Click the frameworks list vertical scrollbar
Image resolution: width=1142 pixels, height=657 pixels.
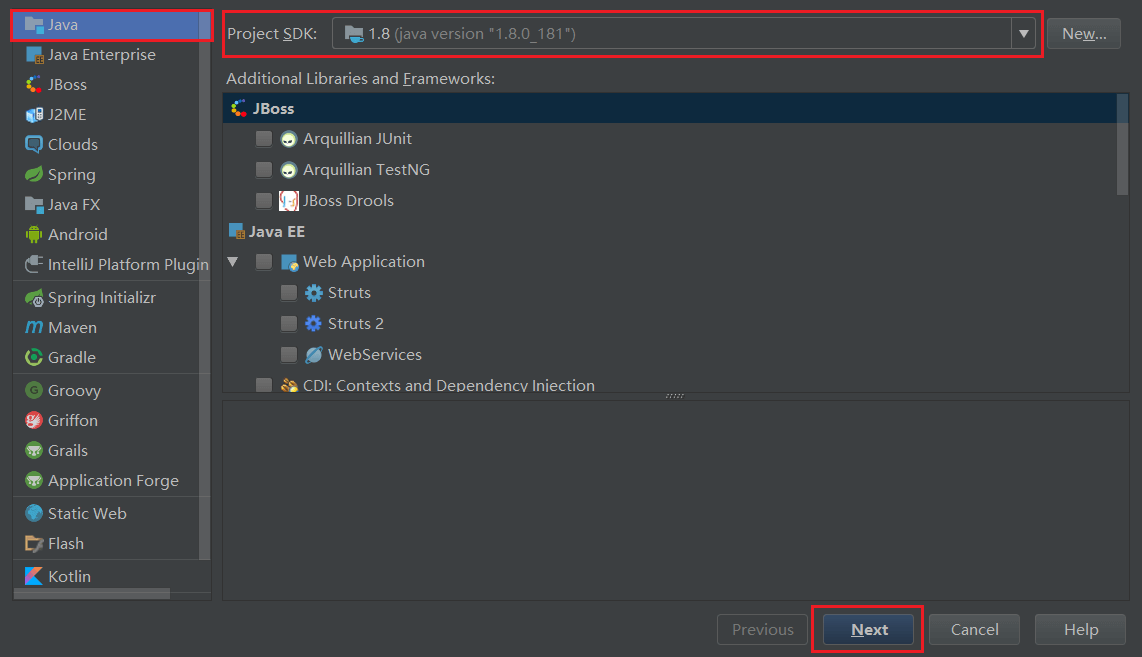pos(1122,146)
